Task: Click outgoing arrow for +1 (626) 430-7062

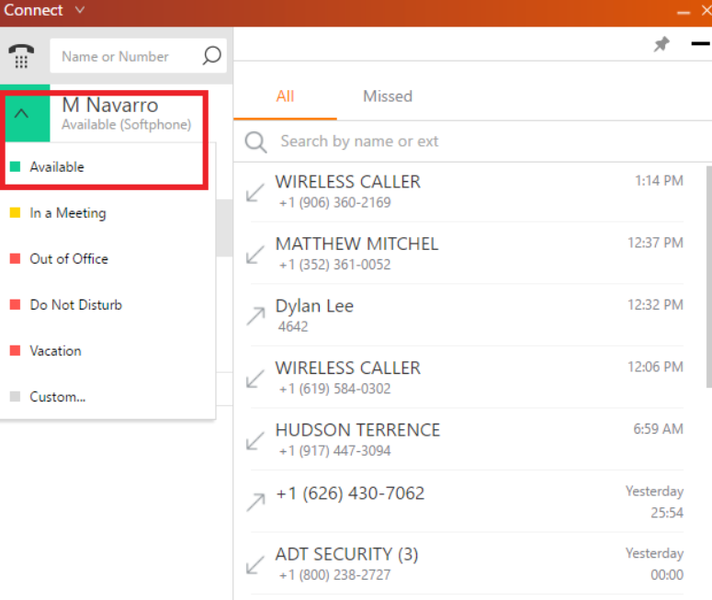Action: [x=256, y=502]
